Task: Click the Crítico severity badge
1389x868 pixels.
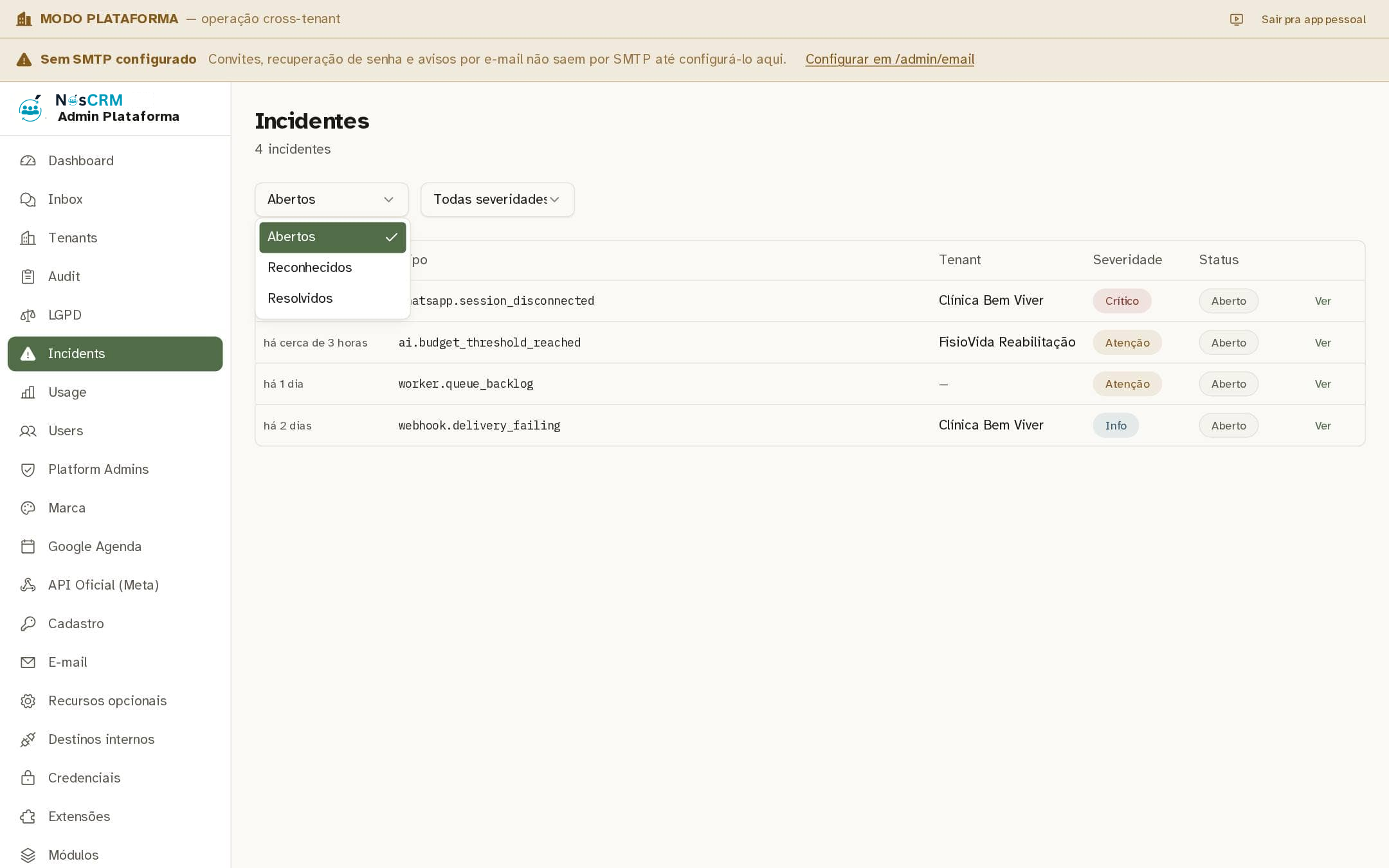Action: [1121, 301]
